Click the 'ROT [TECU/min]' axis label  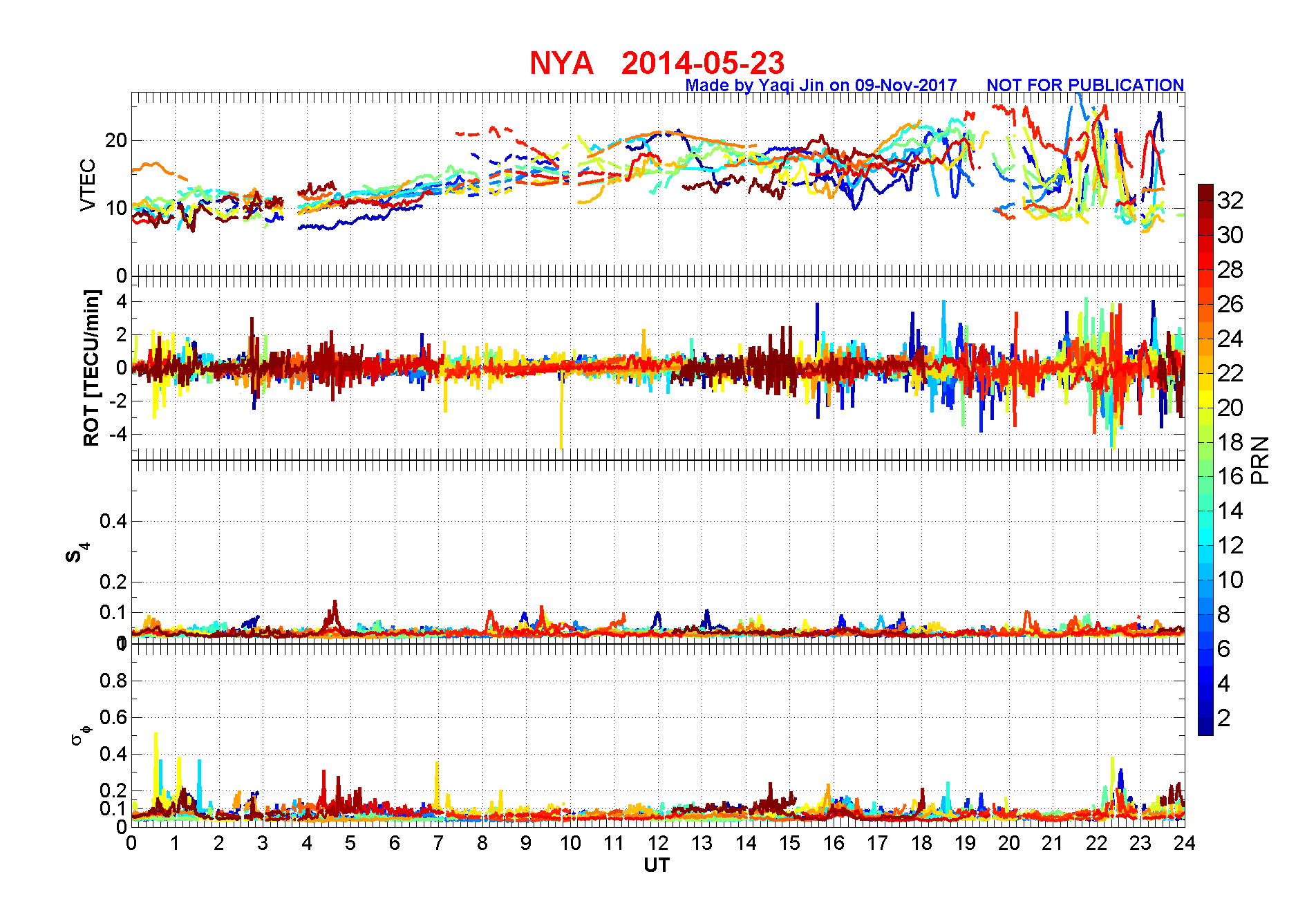point(91,368)
